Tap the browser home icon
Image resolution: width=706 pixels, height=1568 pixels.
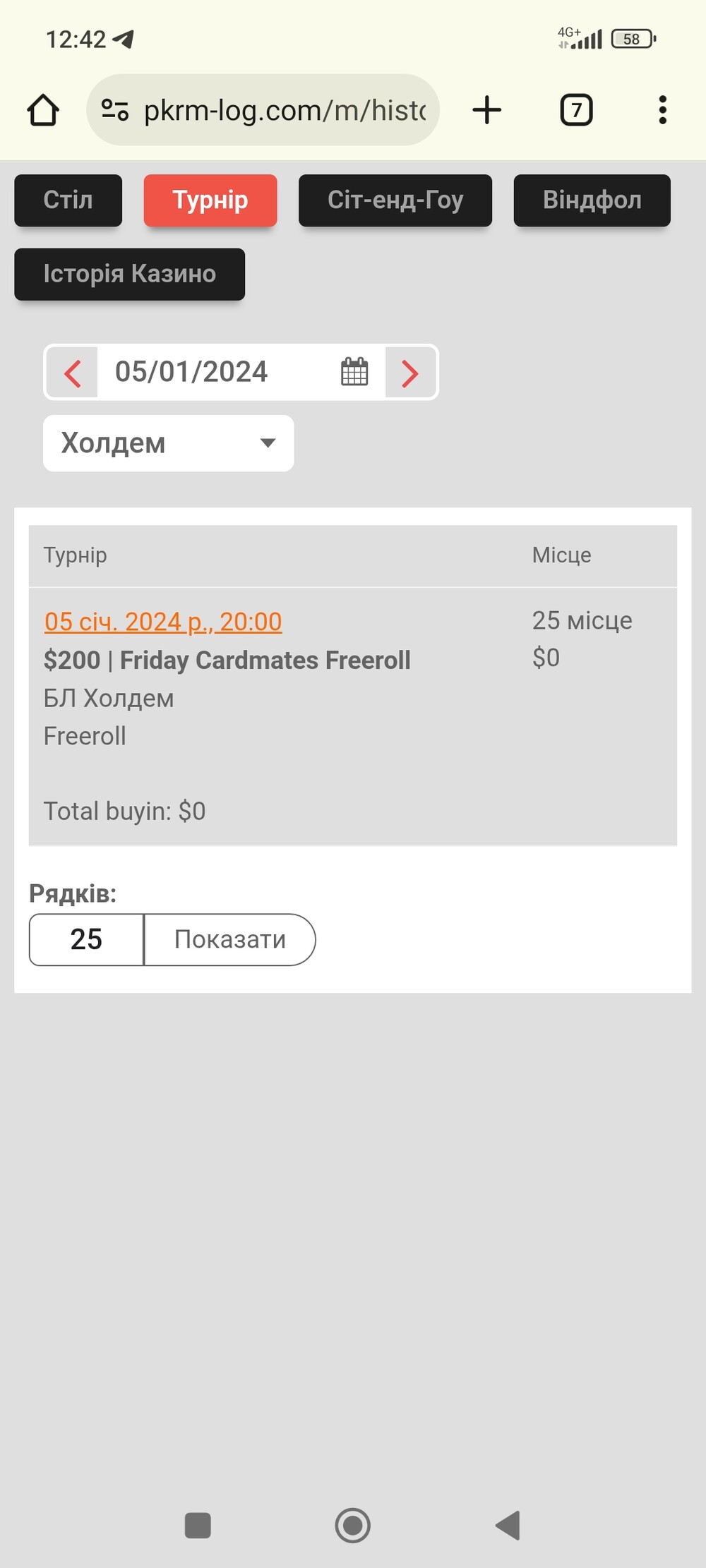43,110
